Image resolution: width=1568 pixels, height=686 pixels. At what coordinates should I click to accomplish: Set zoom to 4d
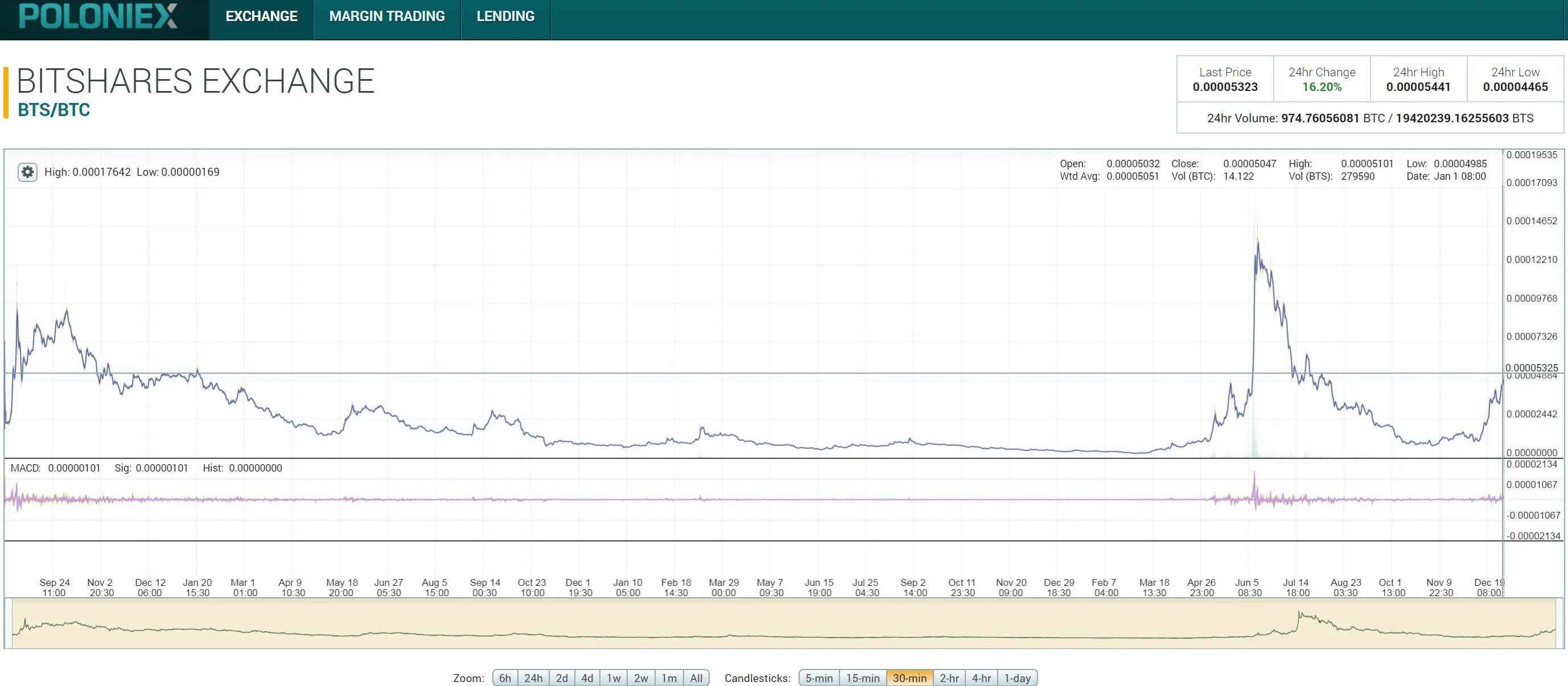587,677
